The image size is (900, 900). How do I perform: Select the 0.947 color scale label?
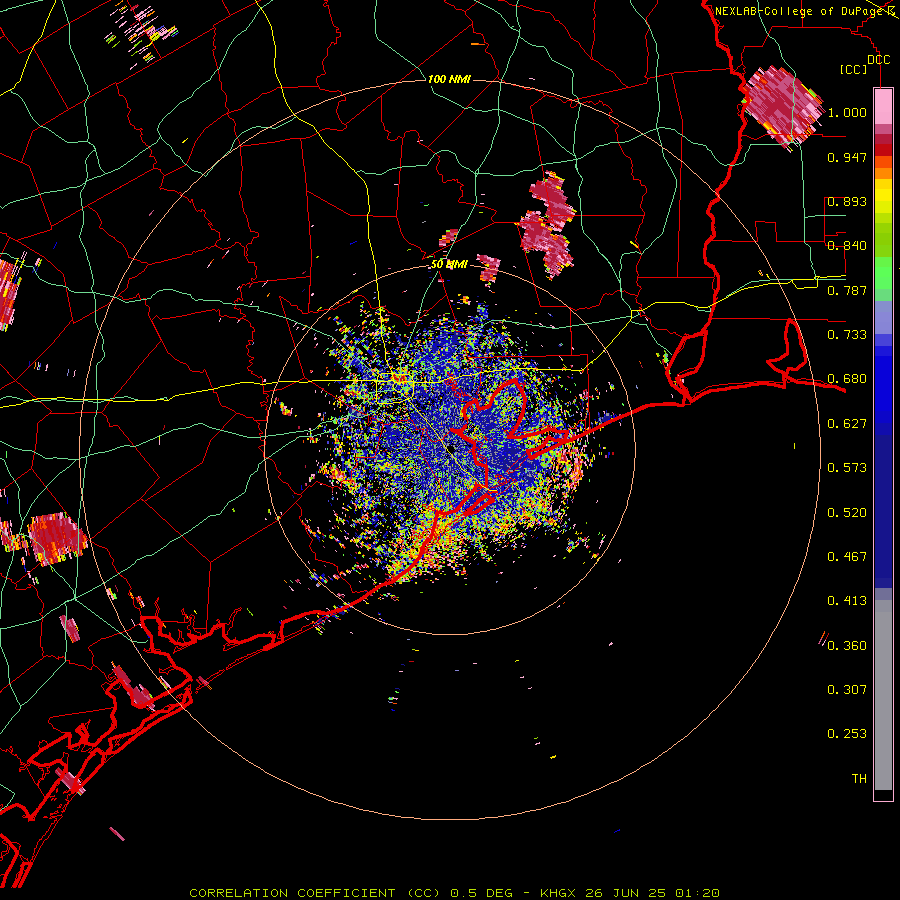[847, 157]
